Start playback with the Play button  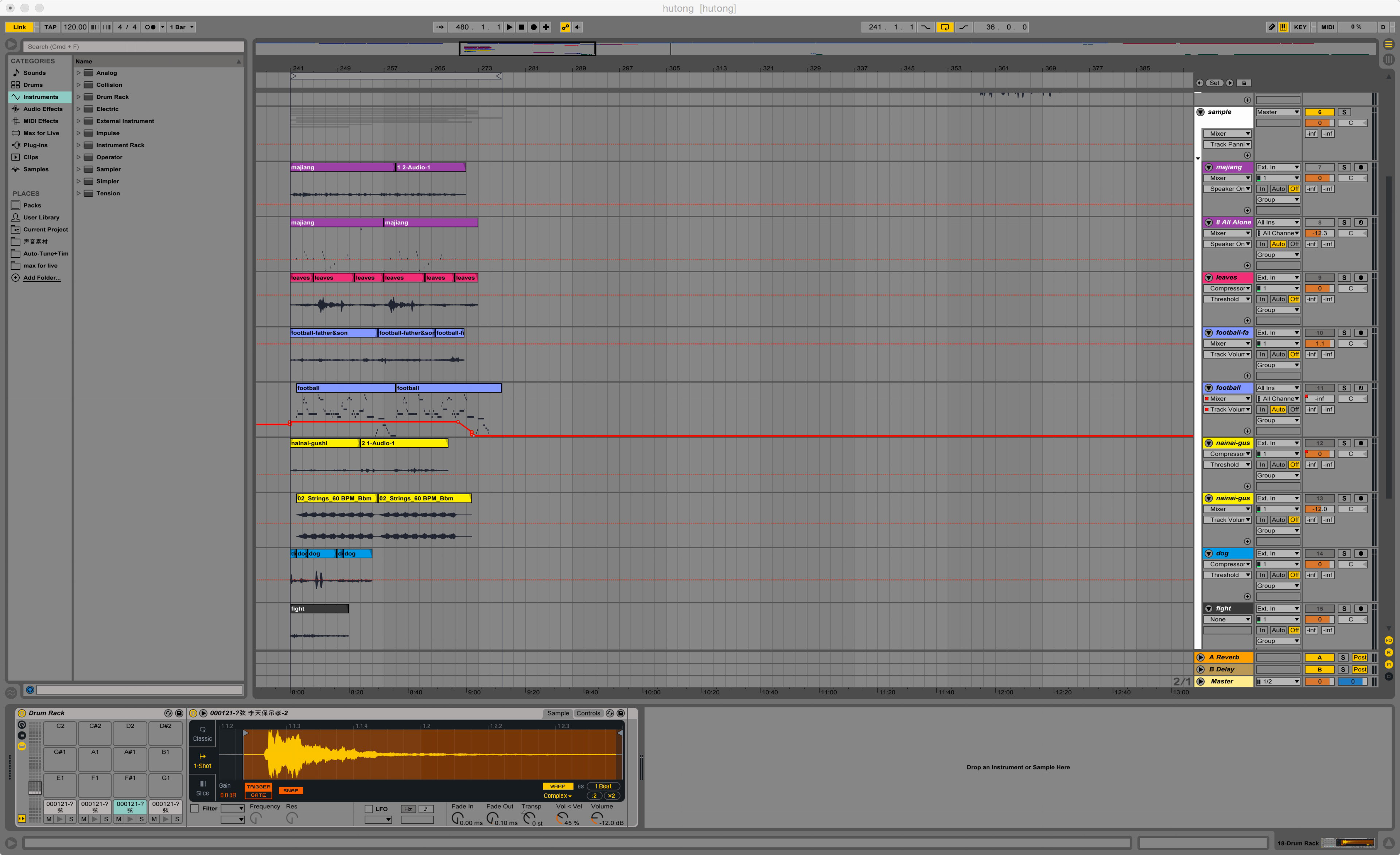[x=510, y=27]
